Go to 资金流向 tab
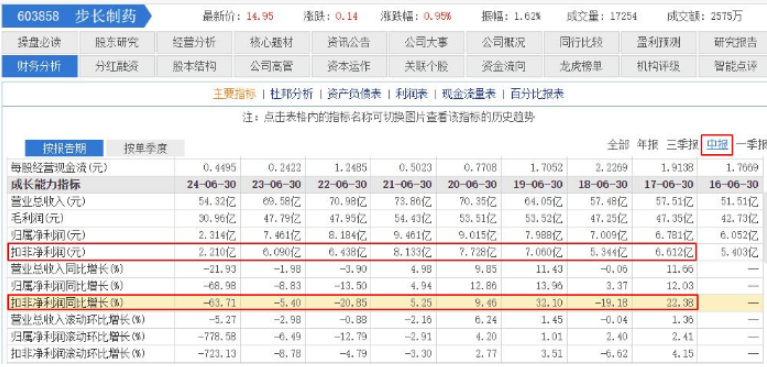The height and width of the screenshot is (367, 767). tap(504, 66)
